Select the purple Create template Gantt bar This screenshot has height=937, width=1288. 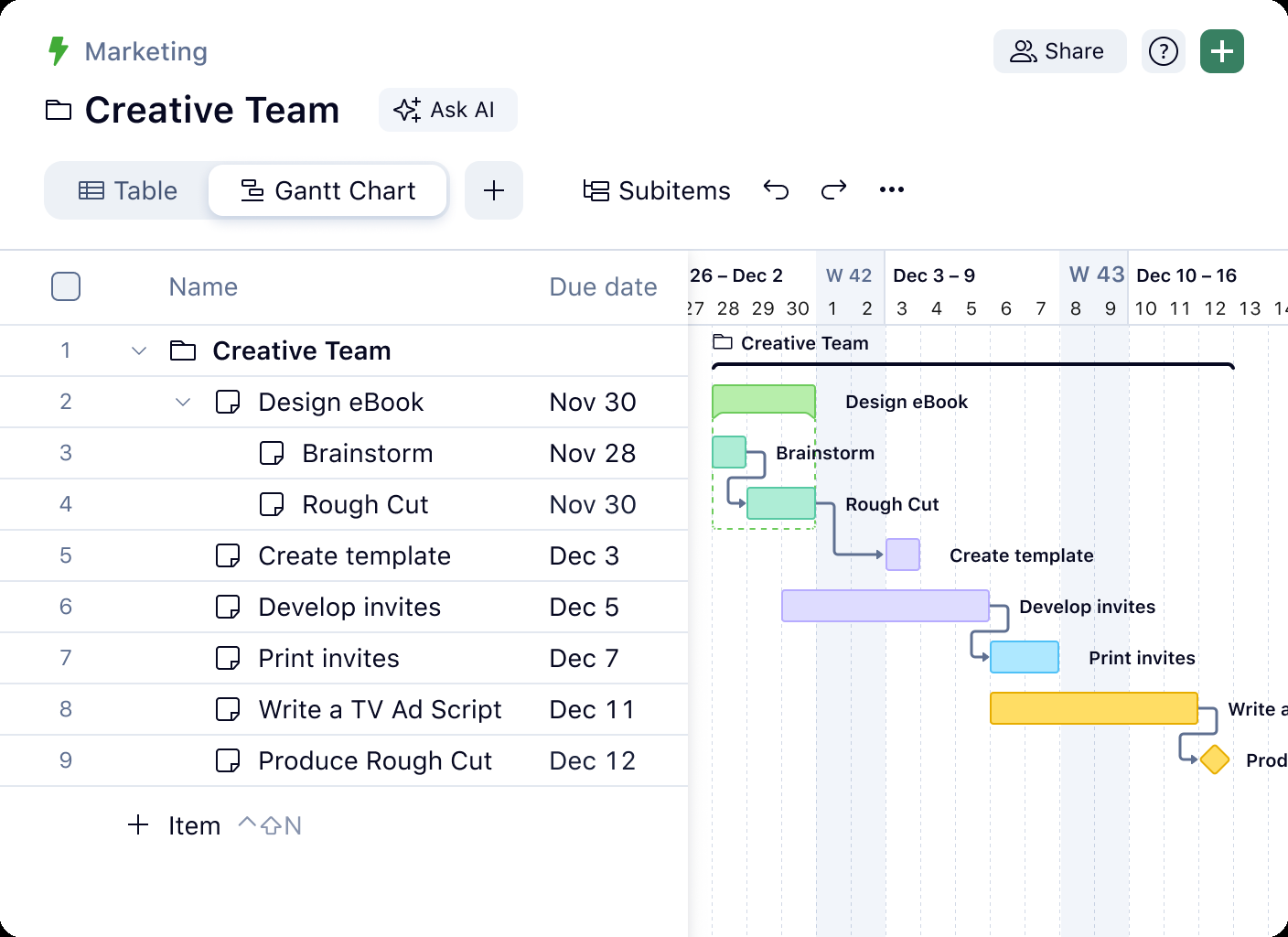(903, 555)
